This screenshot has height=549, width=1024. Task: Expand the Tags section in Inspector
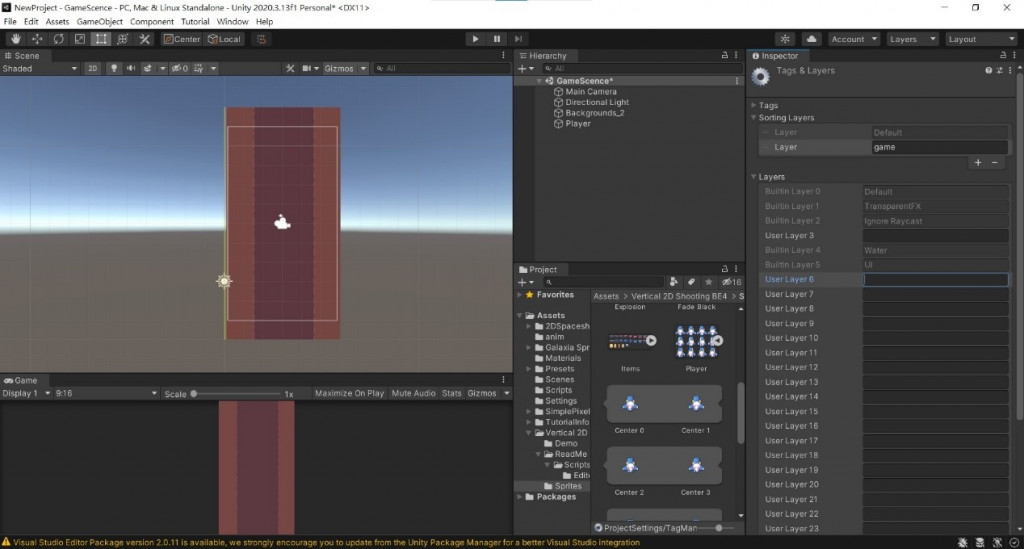(x=753, y=105)
